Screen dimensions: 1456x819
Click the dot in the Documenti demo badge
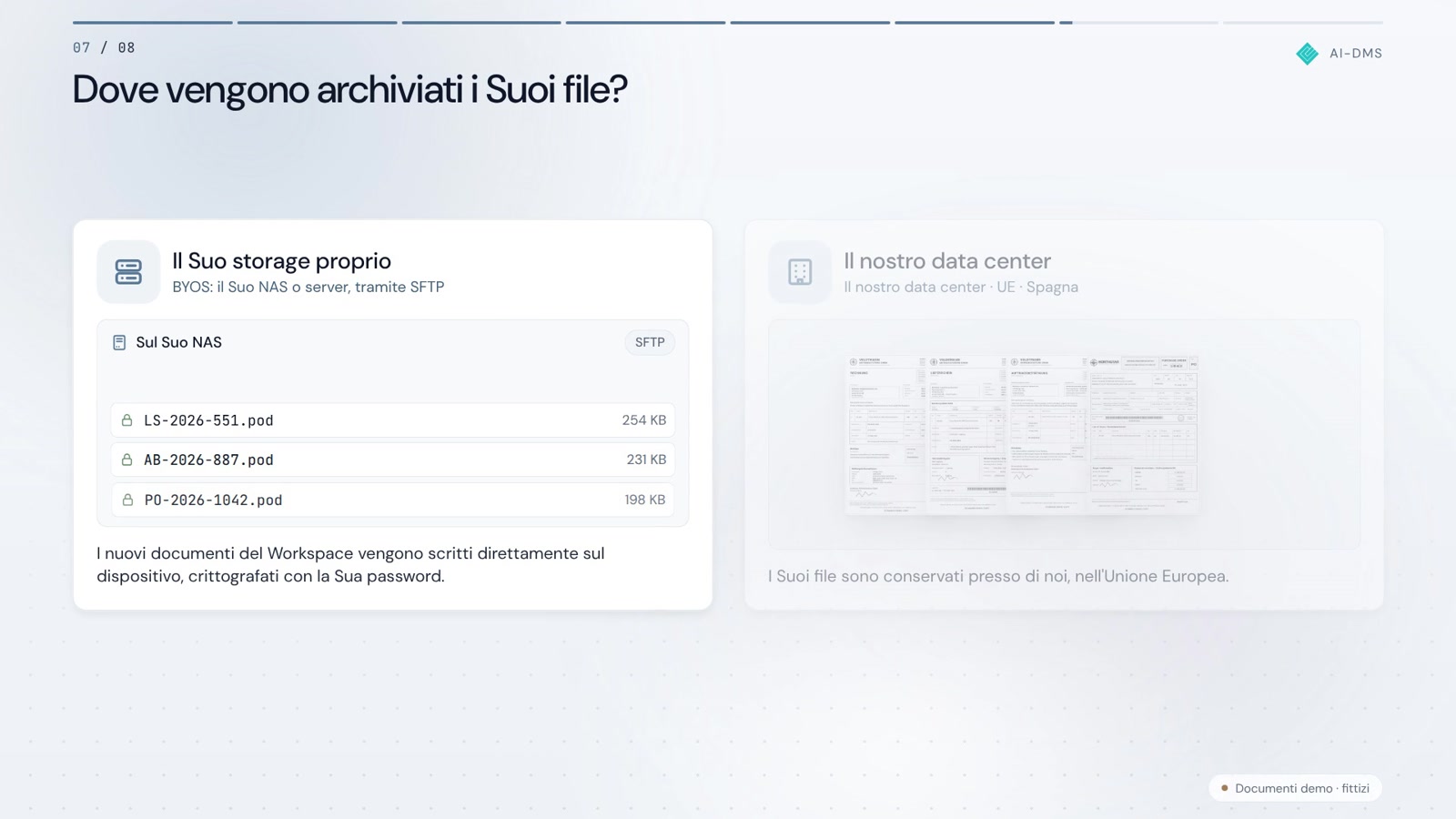click(x=1225, y=788)
